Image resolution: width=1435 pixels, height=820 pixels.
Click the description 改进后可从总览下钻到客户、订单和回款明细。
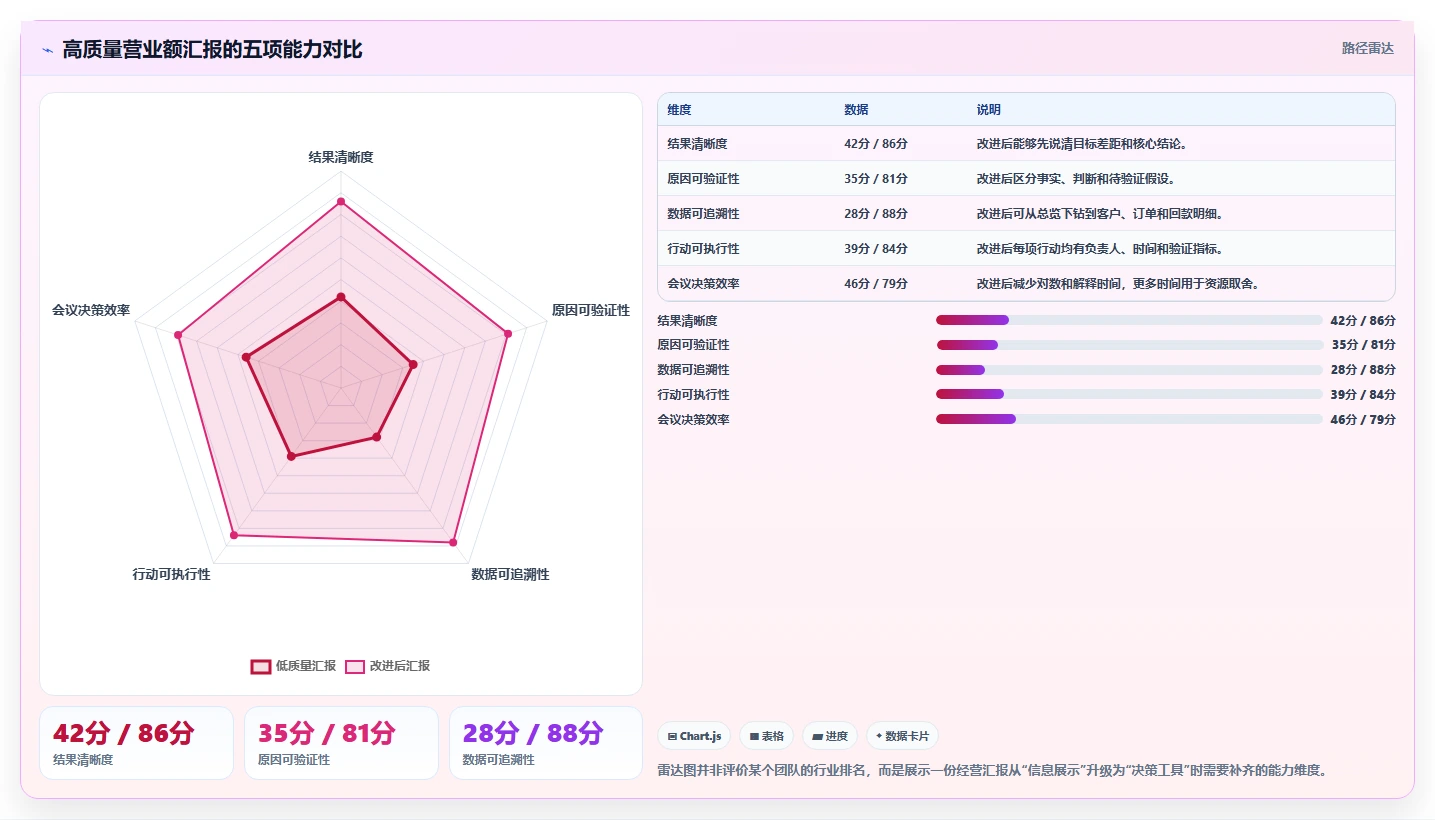coord(1100,214)
